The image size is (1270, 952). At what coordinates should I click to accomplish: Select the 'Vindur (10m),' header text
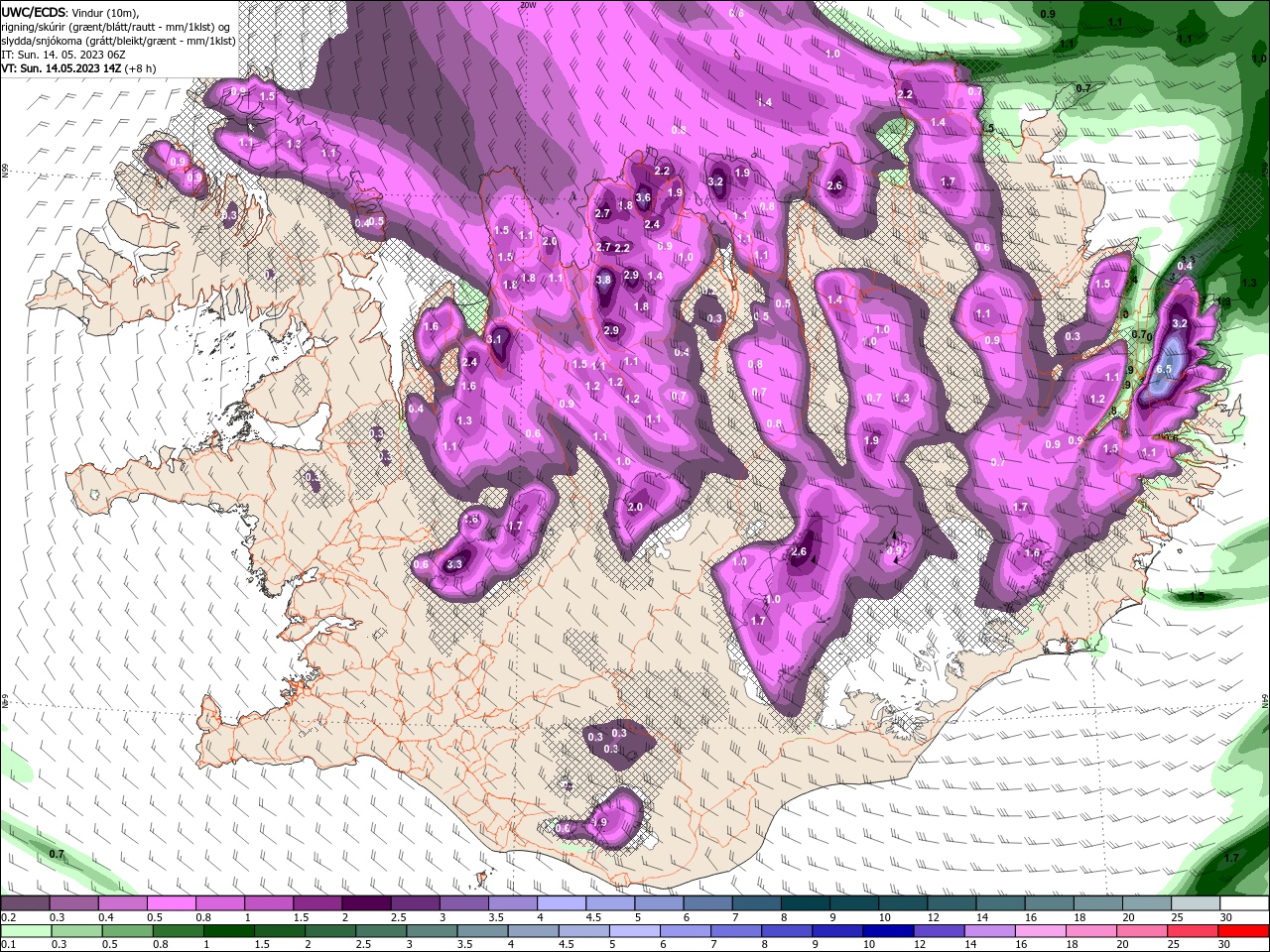coord(105,12)
